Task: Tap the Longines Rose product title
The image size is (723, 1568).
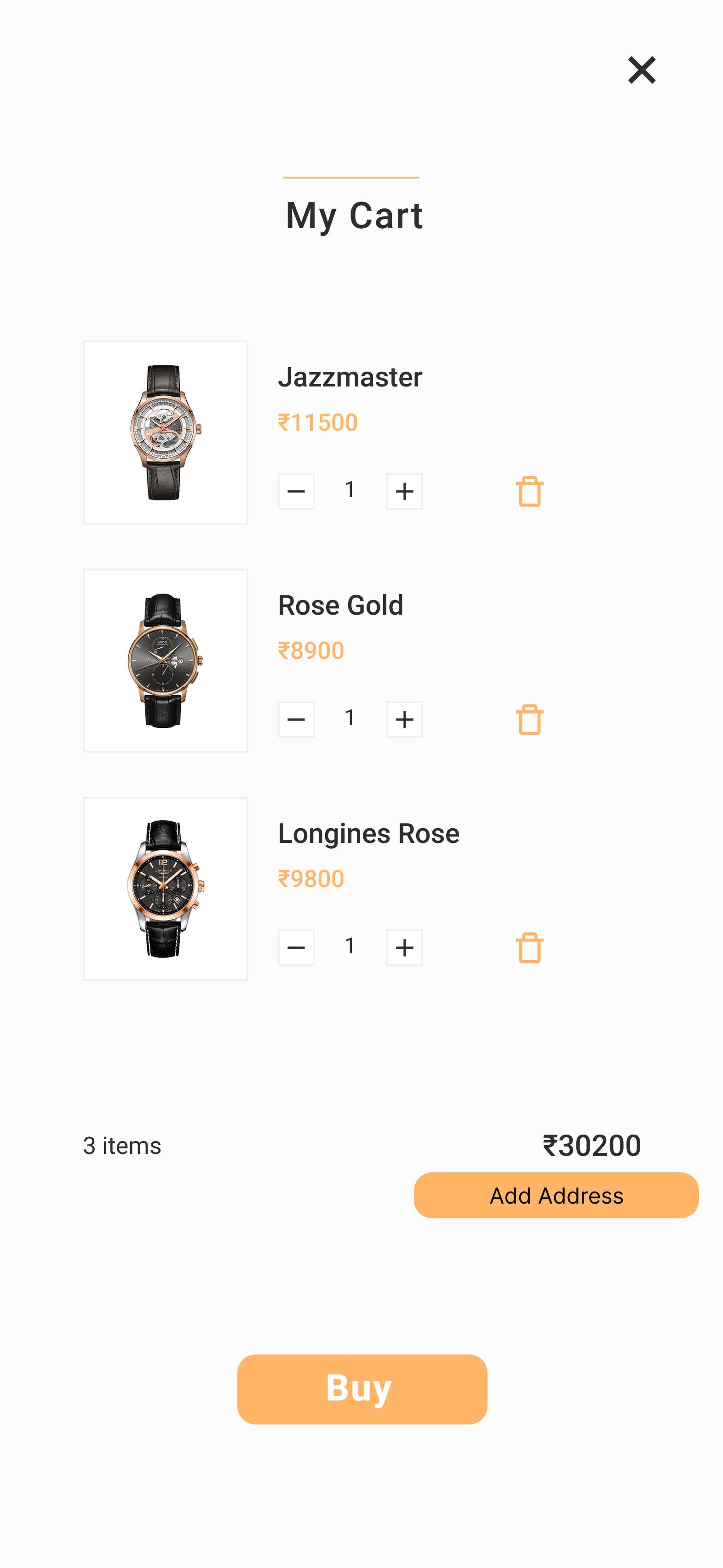Action: [368, 833]
